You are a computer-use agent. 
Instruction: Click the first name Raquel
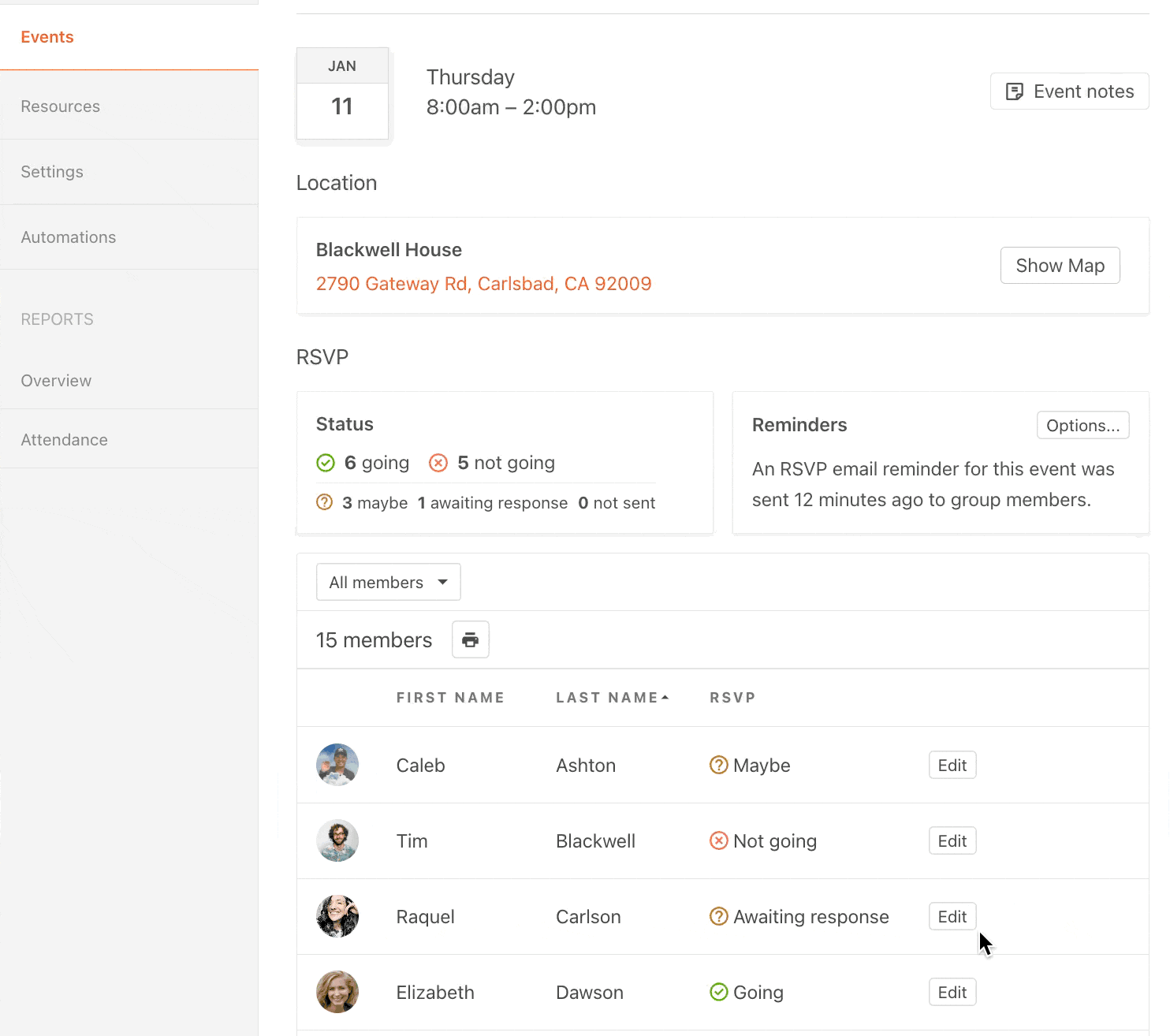426,917
